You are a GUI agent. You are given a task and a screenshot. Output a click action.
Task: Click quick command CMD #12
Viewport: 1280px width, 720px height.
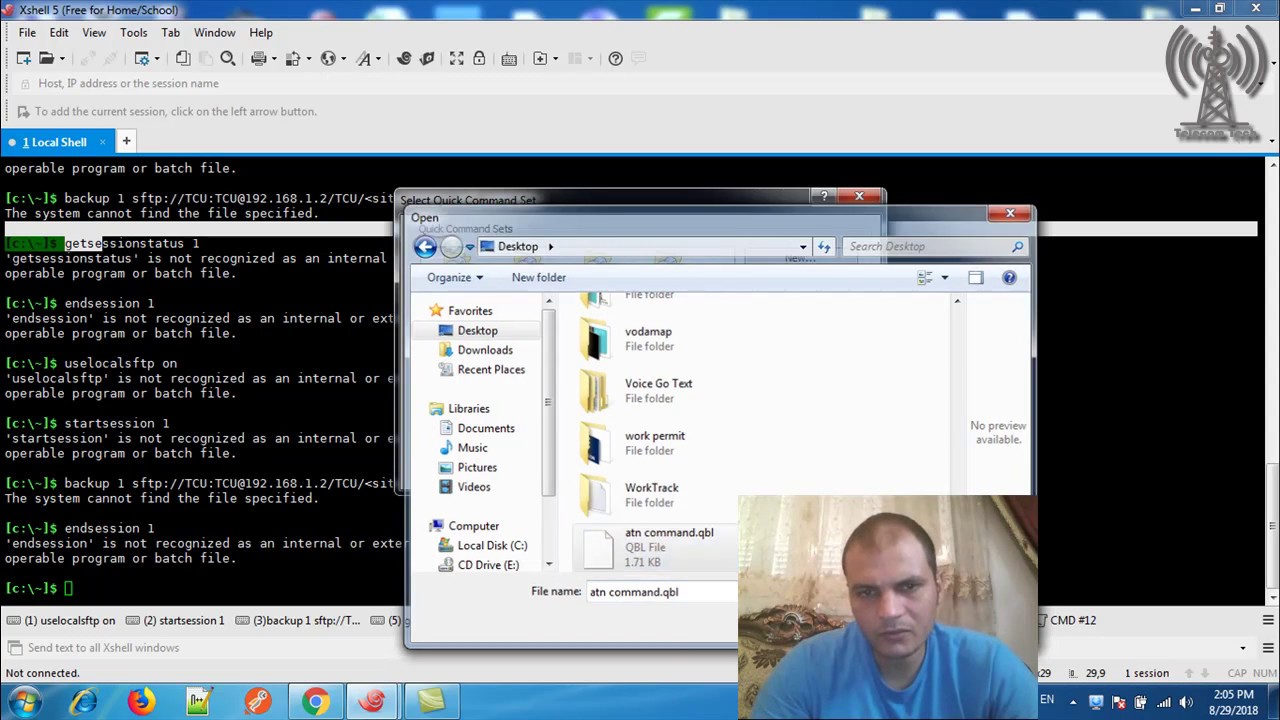(1068, 620)
